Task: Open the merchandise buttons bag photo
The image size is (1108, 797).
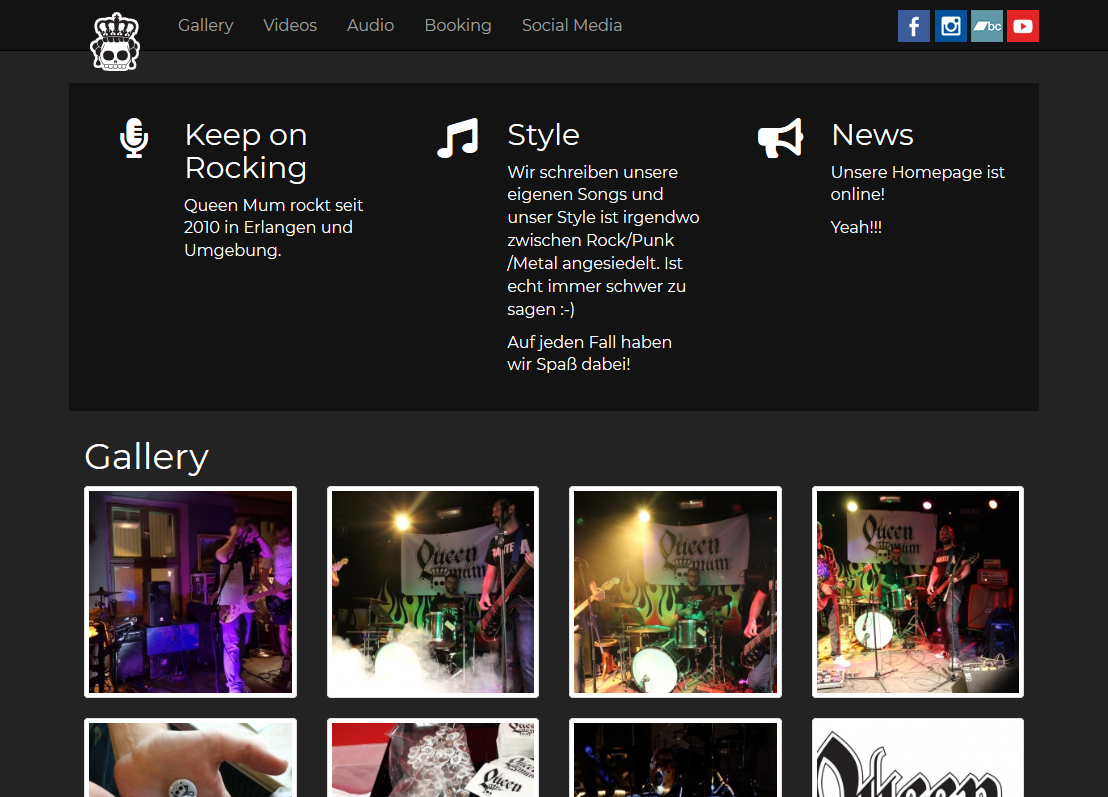Action: pos(433,757)
